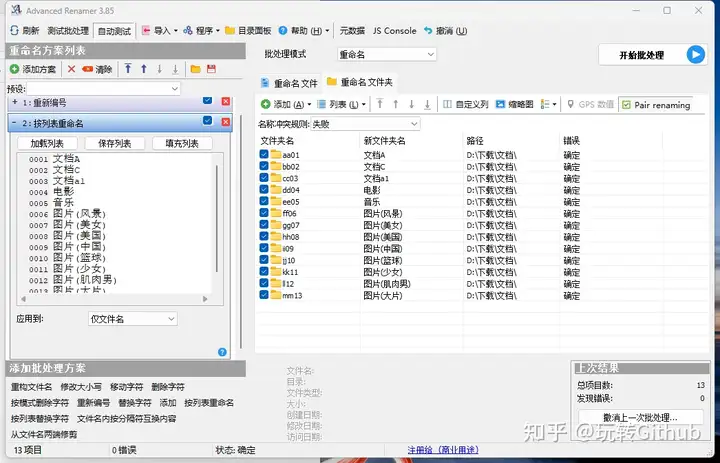Viewport: 720px width, 463px height.
Task: Click the blue help icon in method panel
Action: click(222, 352)
